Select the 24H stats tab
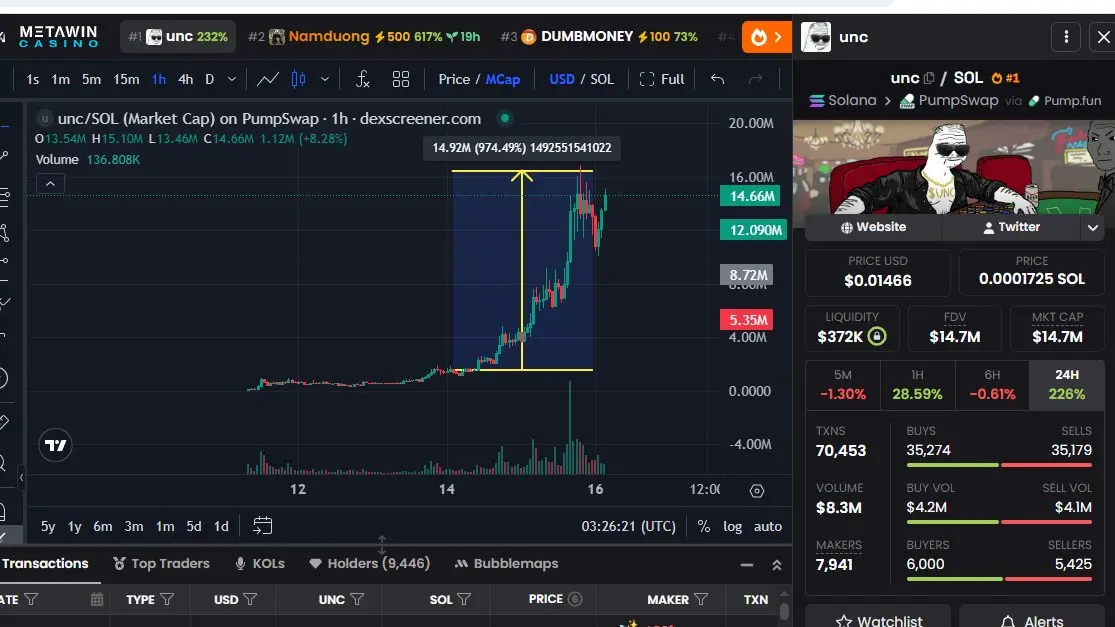 pyautogui.click(x=1067, y=385)
